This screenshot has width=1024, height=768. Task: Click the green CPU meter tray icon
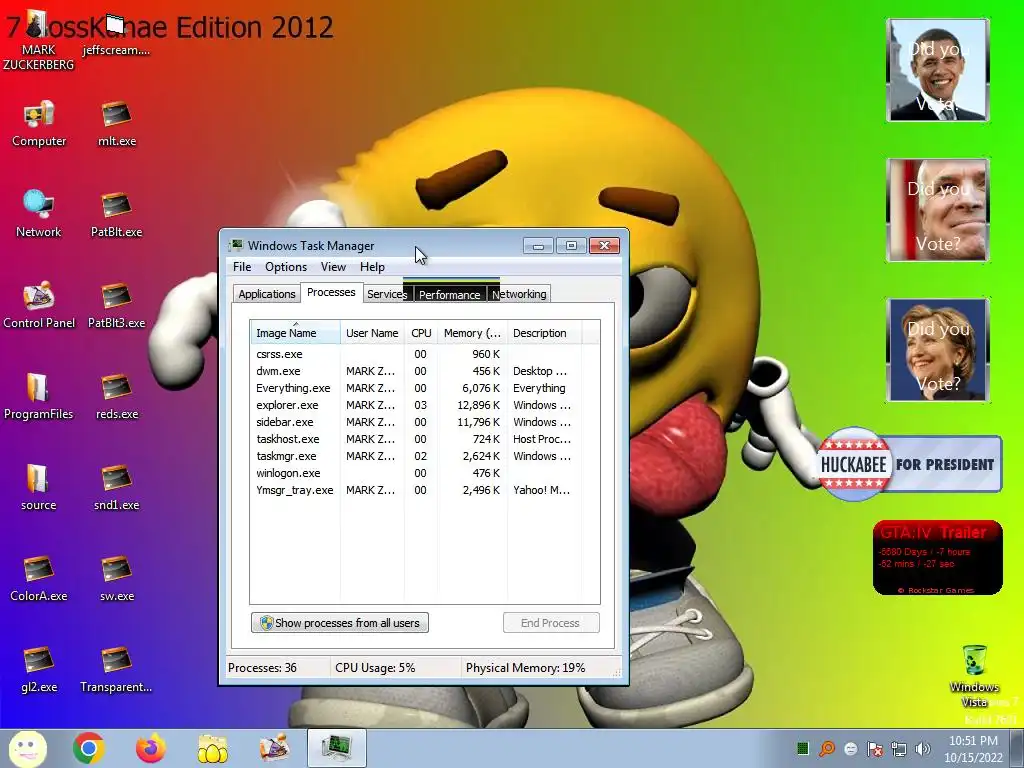tap(803, 749)
